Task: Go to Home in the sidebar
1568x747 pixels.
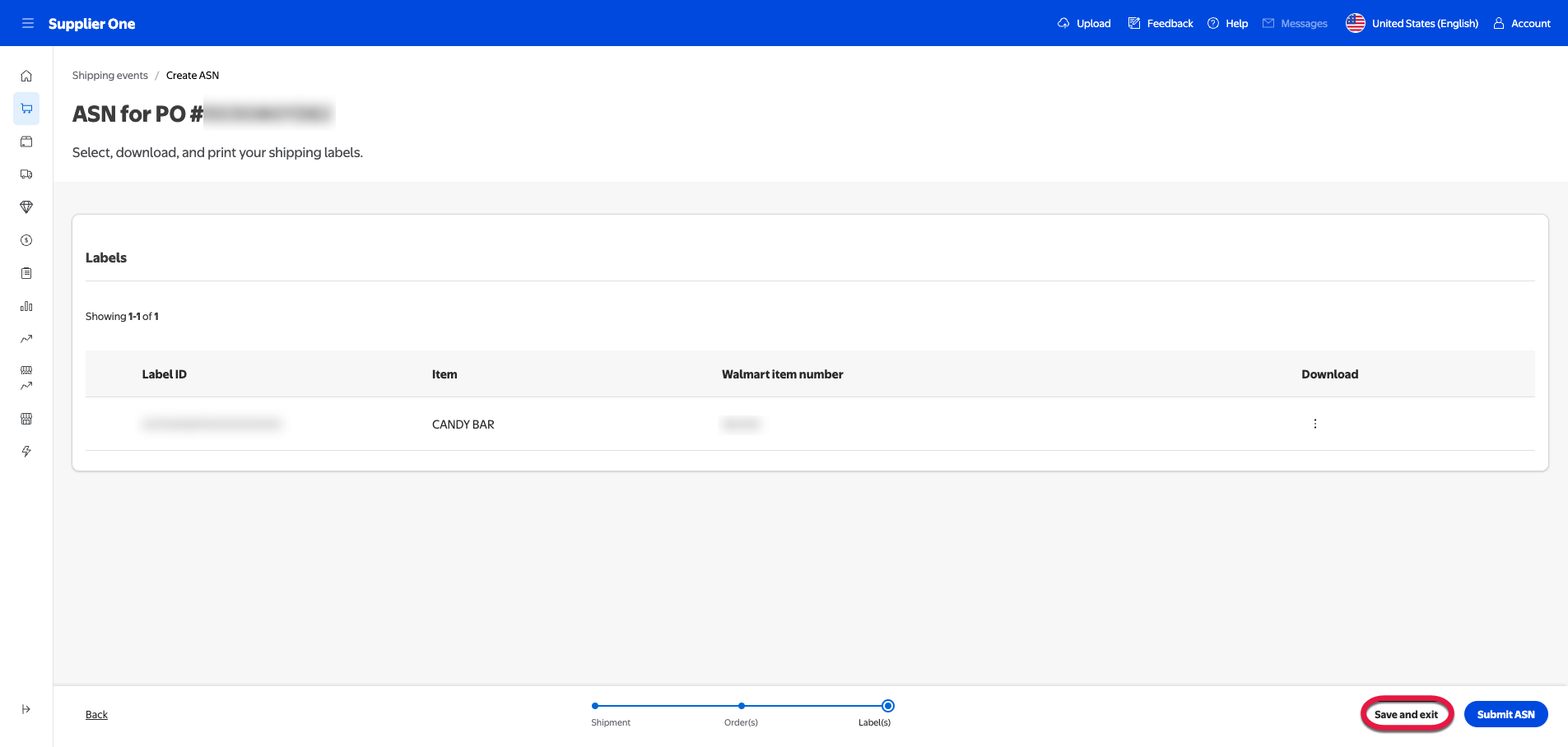Action: tap(26, 76)
